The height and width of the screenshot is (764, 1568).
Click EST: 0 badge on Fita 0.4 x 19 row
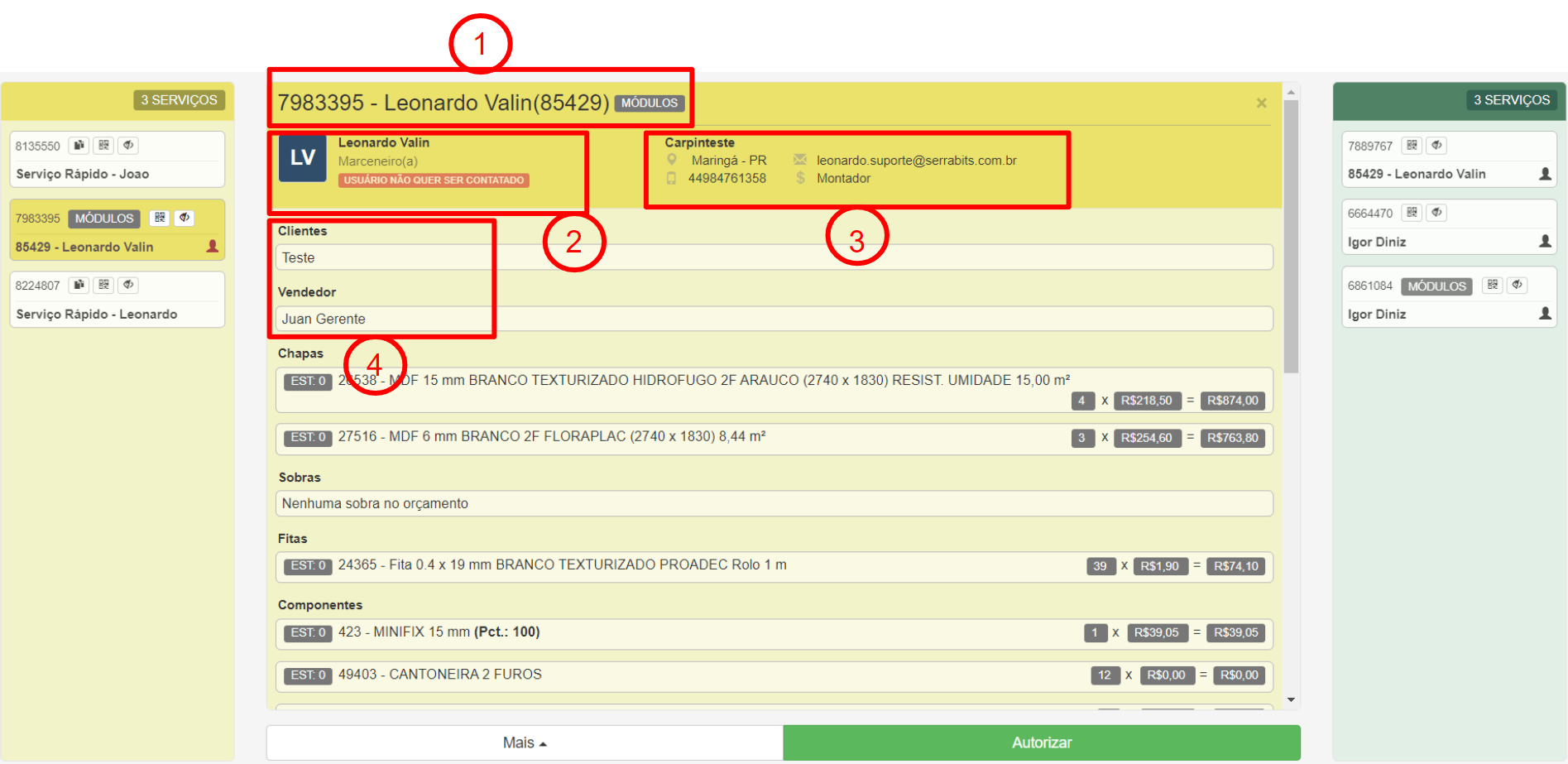coord(308,566)
